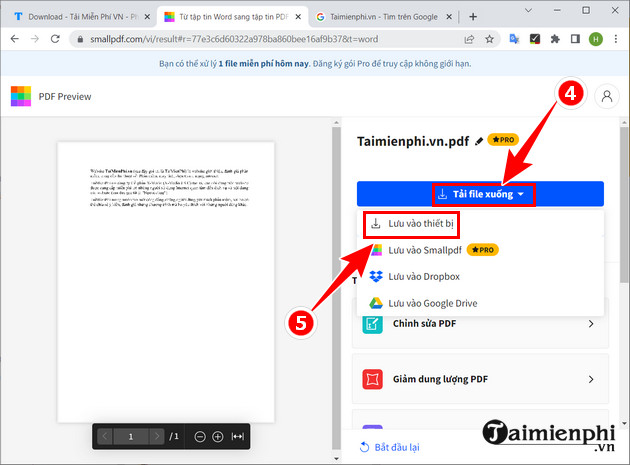Open Google Translate extension icon

pyautogui.click(x=514, y=39)
